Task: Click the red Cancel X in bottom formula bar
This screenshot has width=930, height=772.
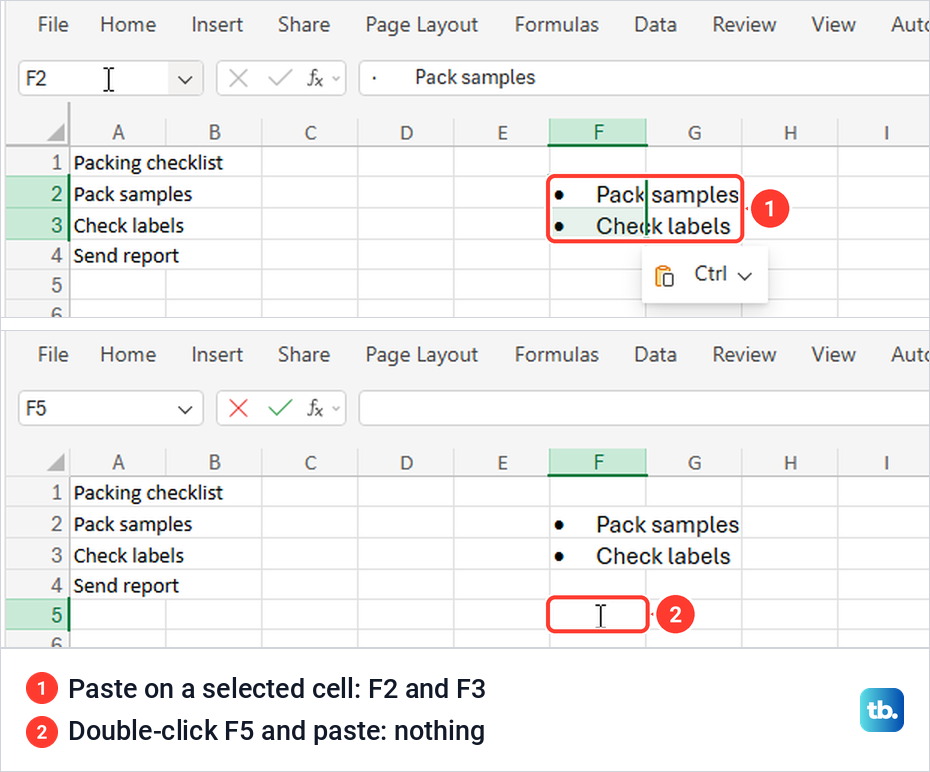Action: [x=238, y=409]
